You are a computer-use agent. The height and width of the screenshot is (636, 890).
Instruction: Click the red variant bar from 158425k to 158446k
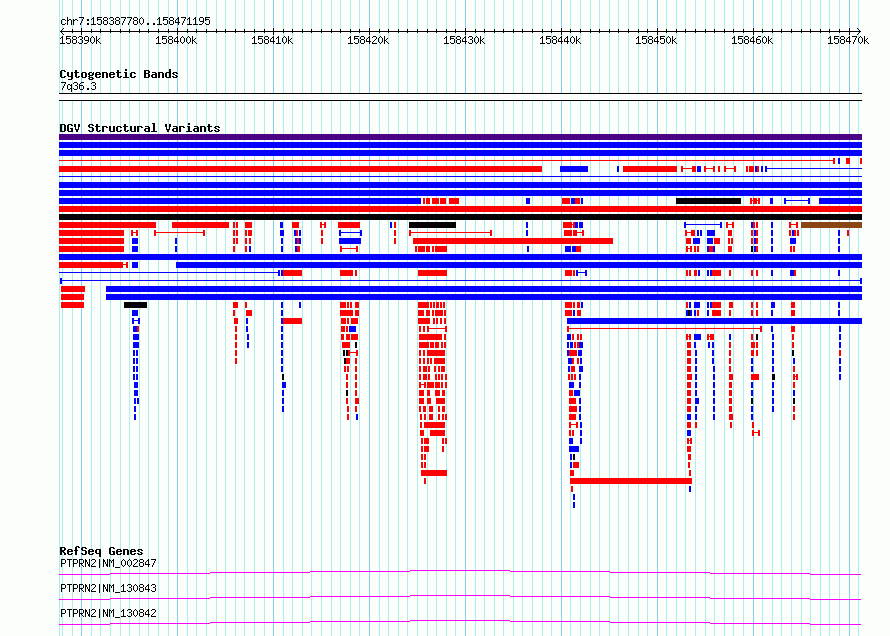click(513, 241)
